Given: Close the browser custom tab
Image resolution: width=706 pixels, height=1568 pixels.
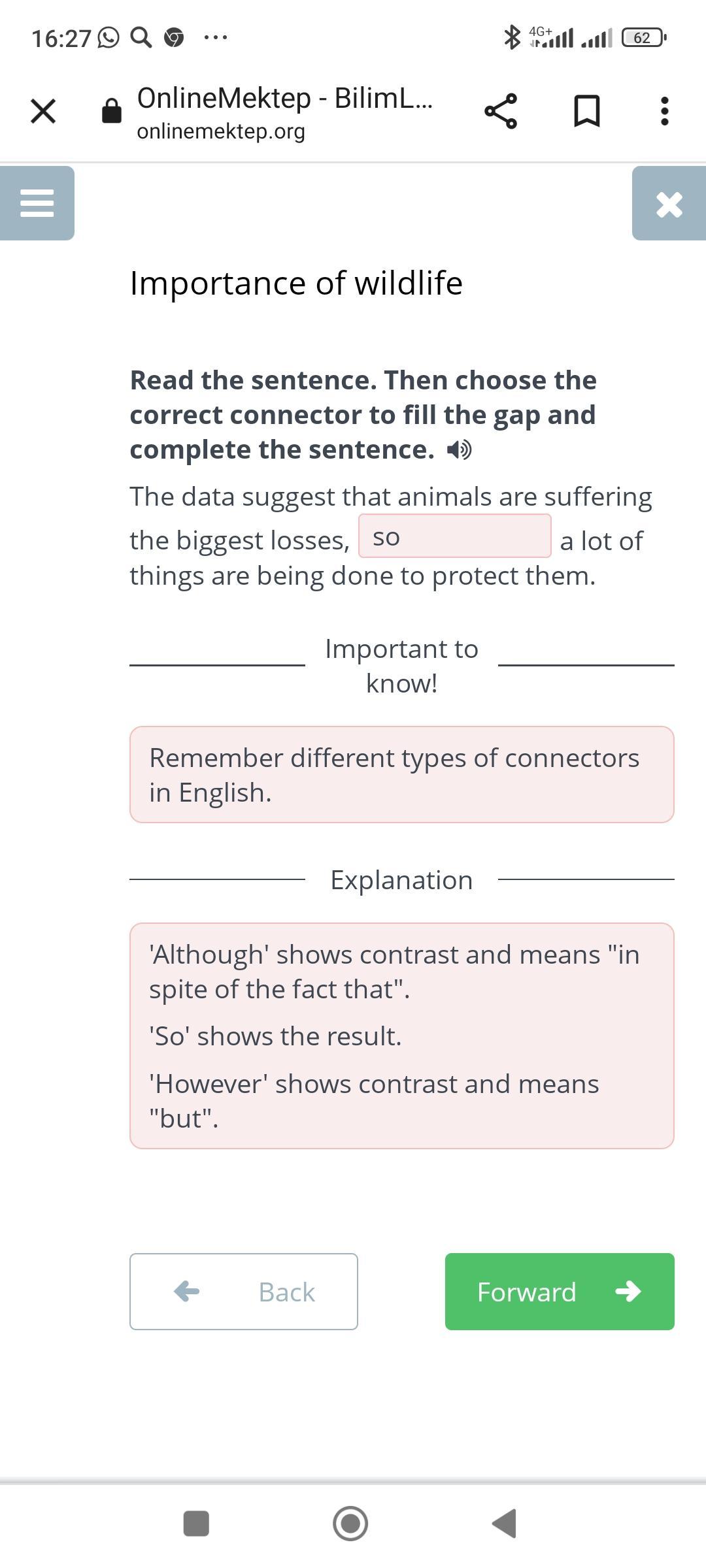Looking at the screenshot, I should click(x=43, y=110).
